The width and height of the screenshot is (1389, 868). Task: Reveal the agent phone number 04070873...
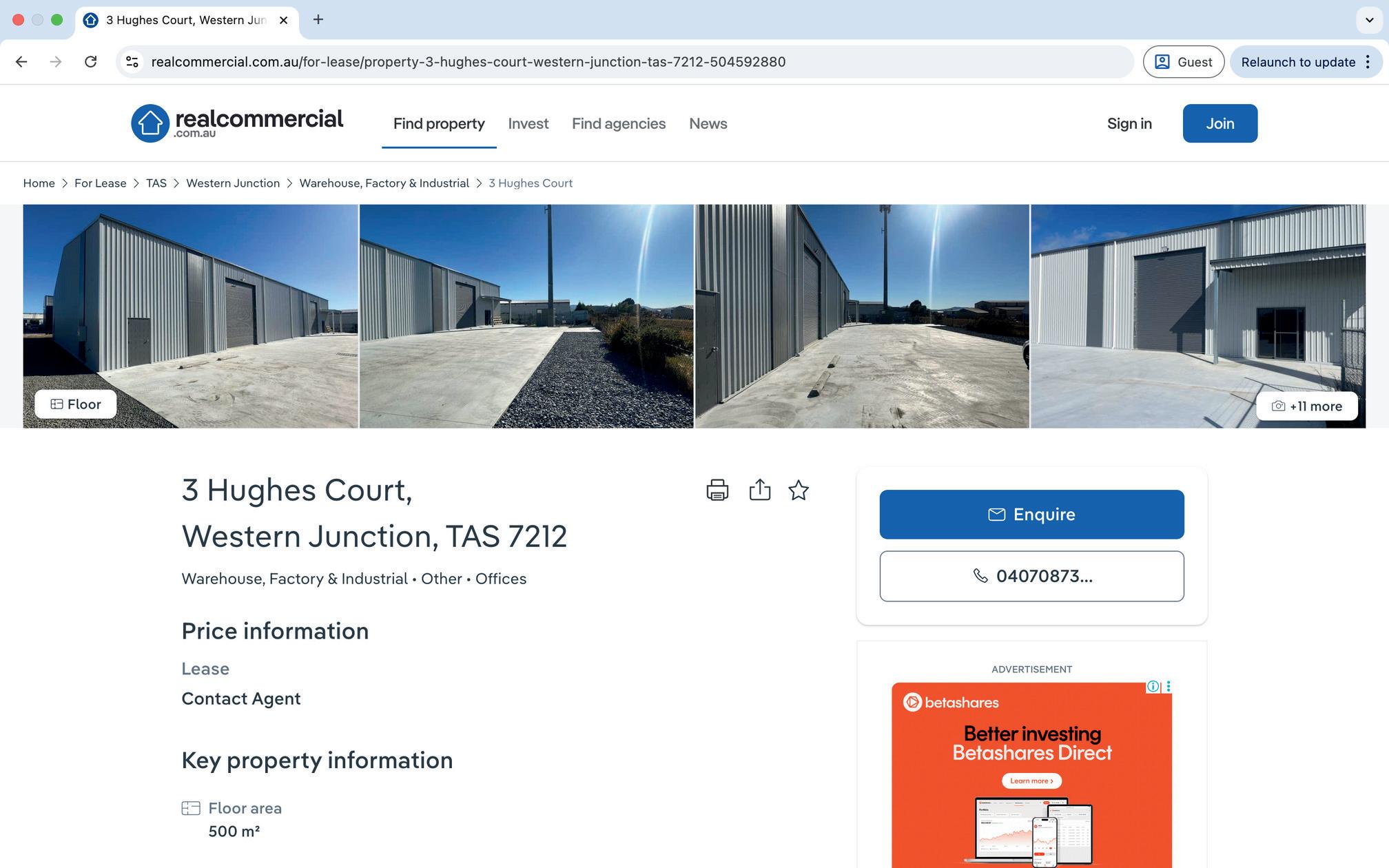pyautogui.click(x=1031, y=576)
